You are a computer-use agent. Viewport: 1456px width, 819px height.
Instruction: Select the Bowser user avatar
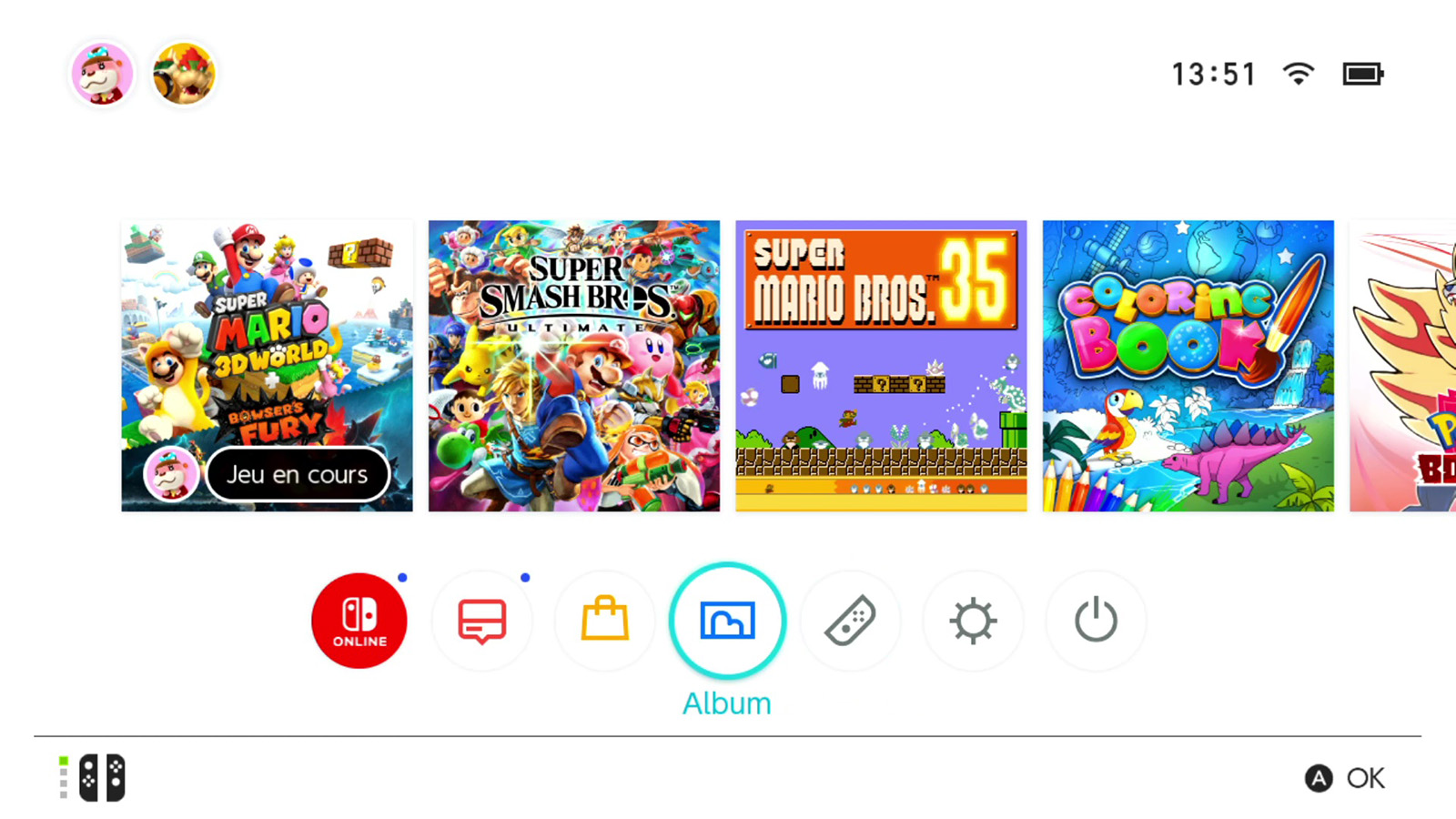184,74
